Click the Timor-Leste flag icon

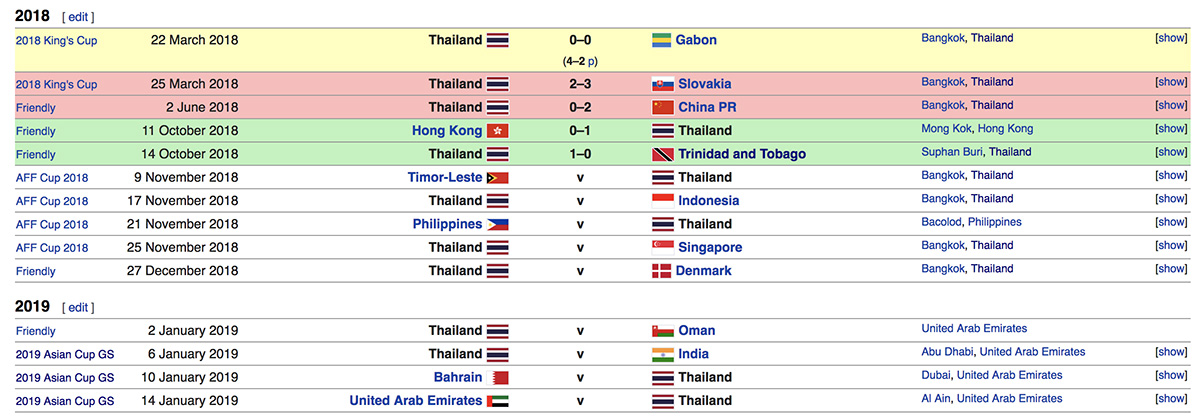[x=498, y=178]
